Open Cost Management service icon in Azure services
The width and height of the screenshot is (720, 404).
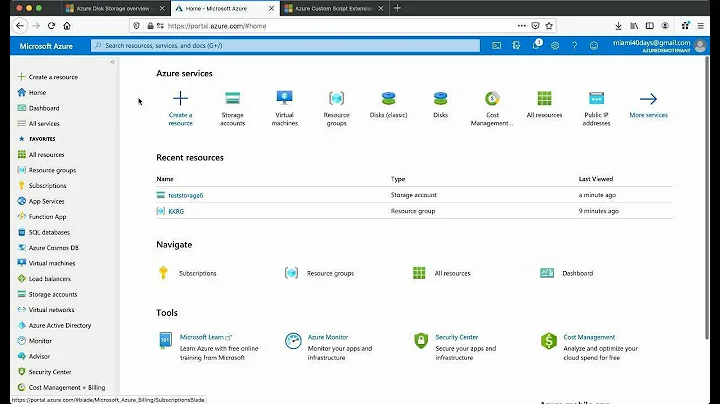click(x=492, y=98)
